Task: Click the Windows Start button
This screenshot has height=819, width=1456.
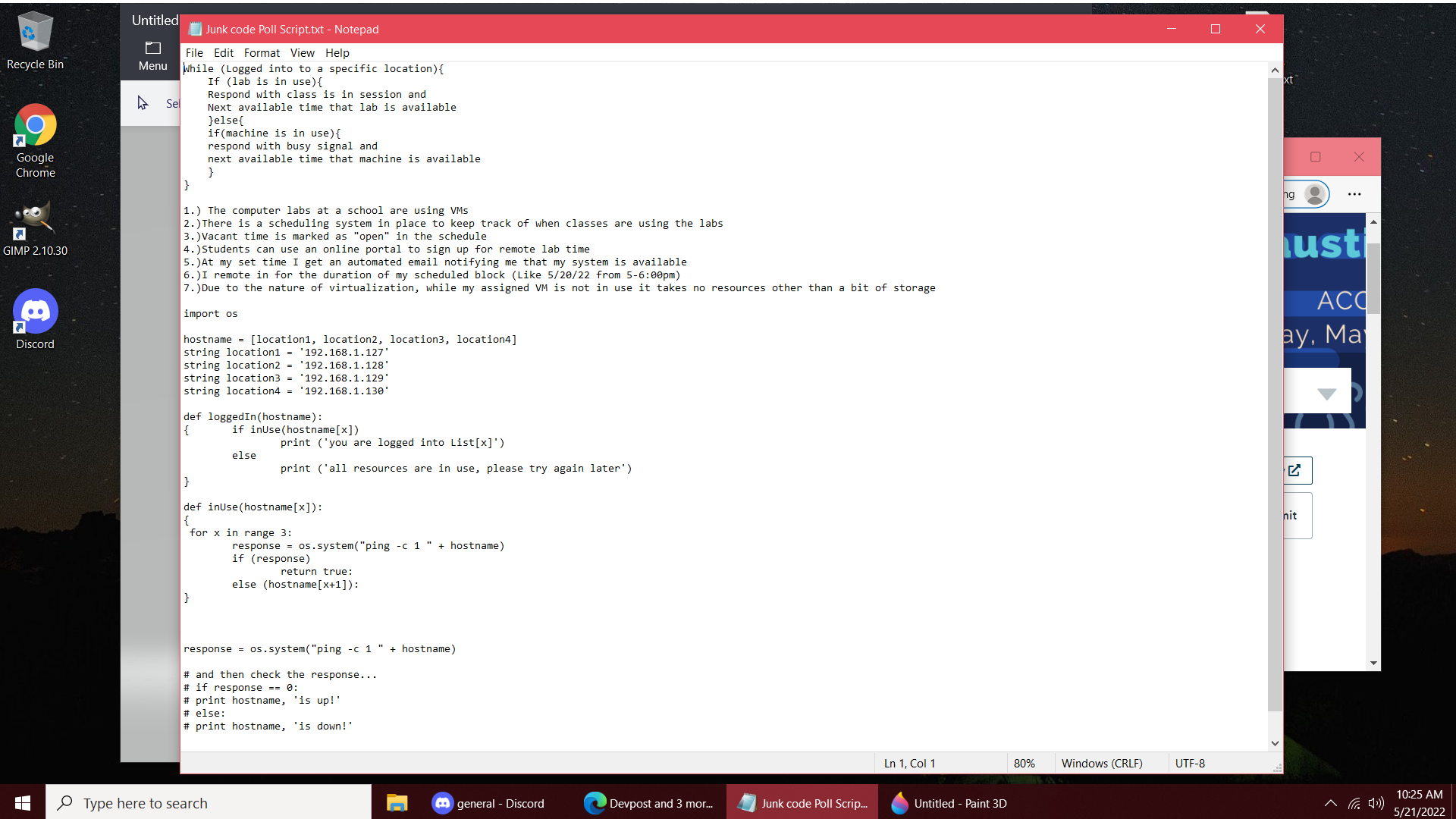Action: pyautogui.click(x=23, y=803)
